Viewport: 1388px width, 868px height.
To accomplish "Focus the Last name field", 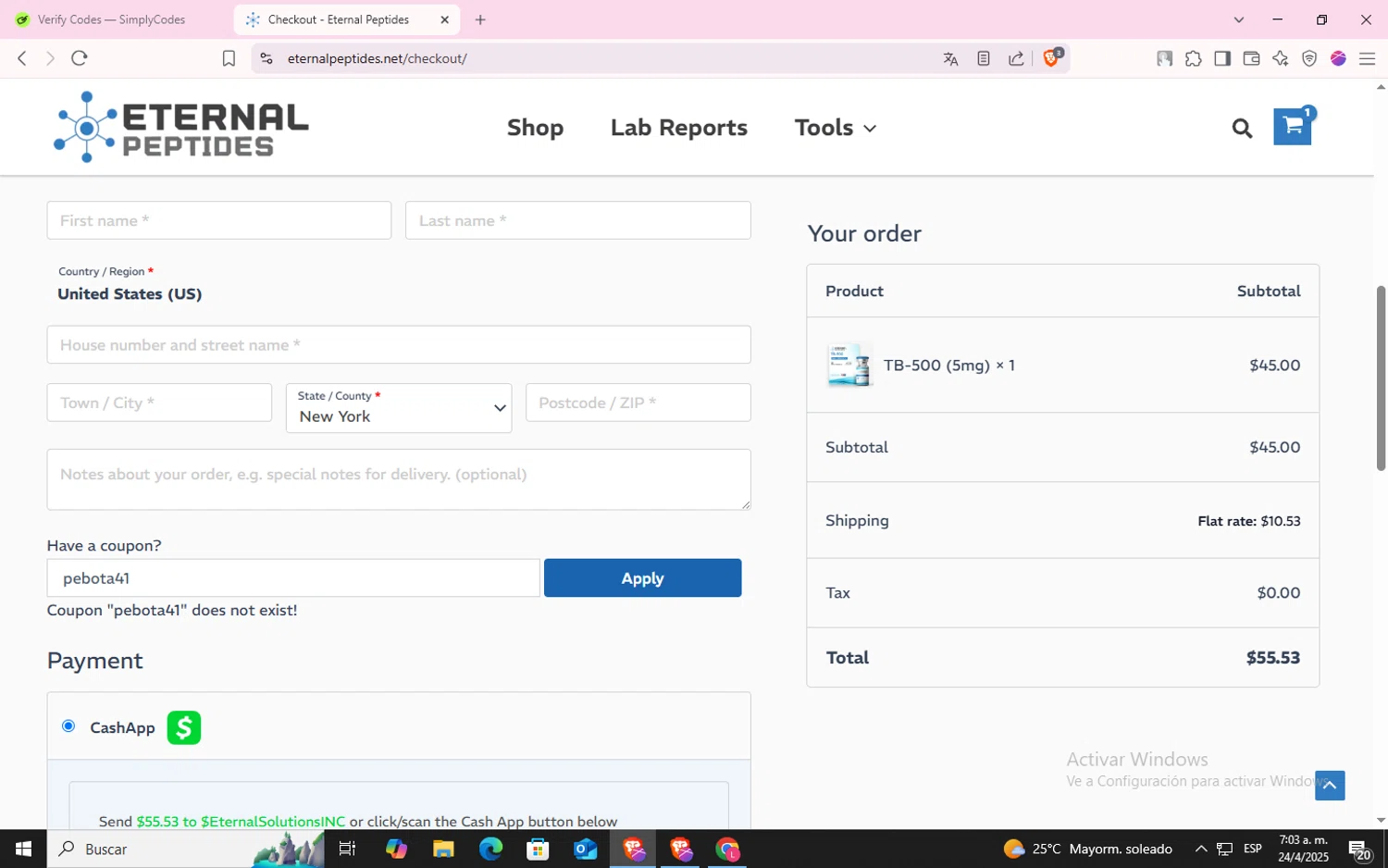I will (x=578, y=220).
